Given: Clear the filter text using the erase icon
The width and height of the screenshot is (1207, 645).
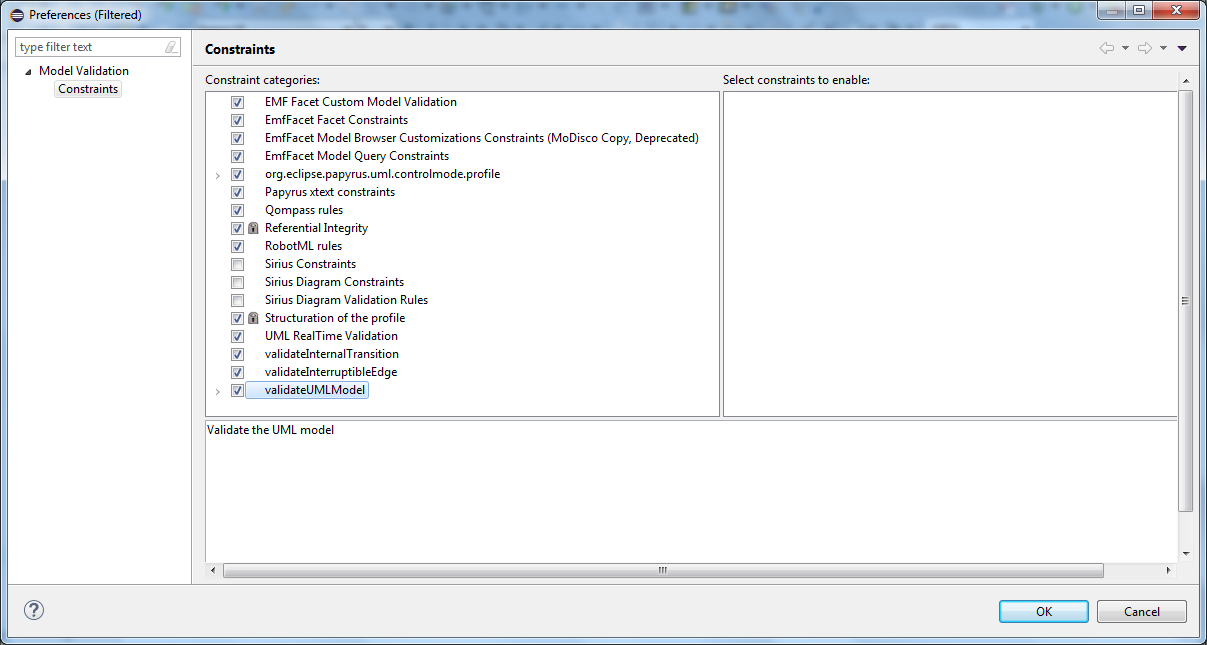Looking at the screenshot, I should point(171,46).
